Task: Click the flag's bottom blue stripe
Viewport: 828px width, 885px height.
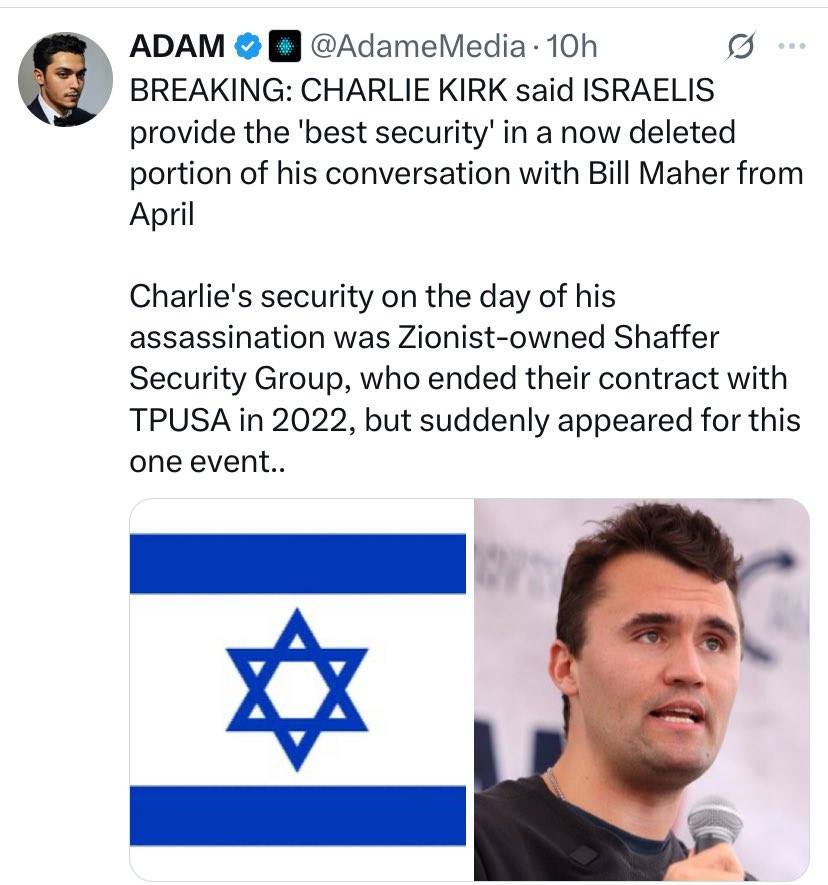Action: pyautogui.click(x=298, y=814)
